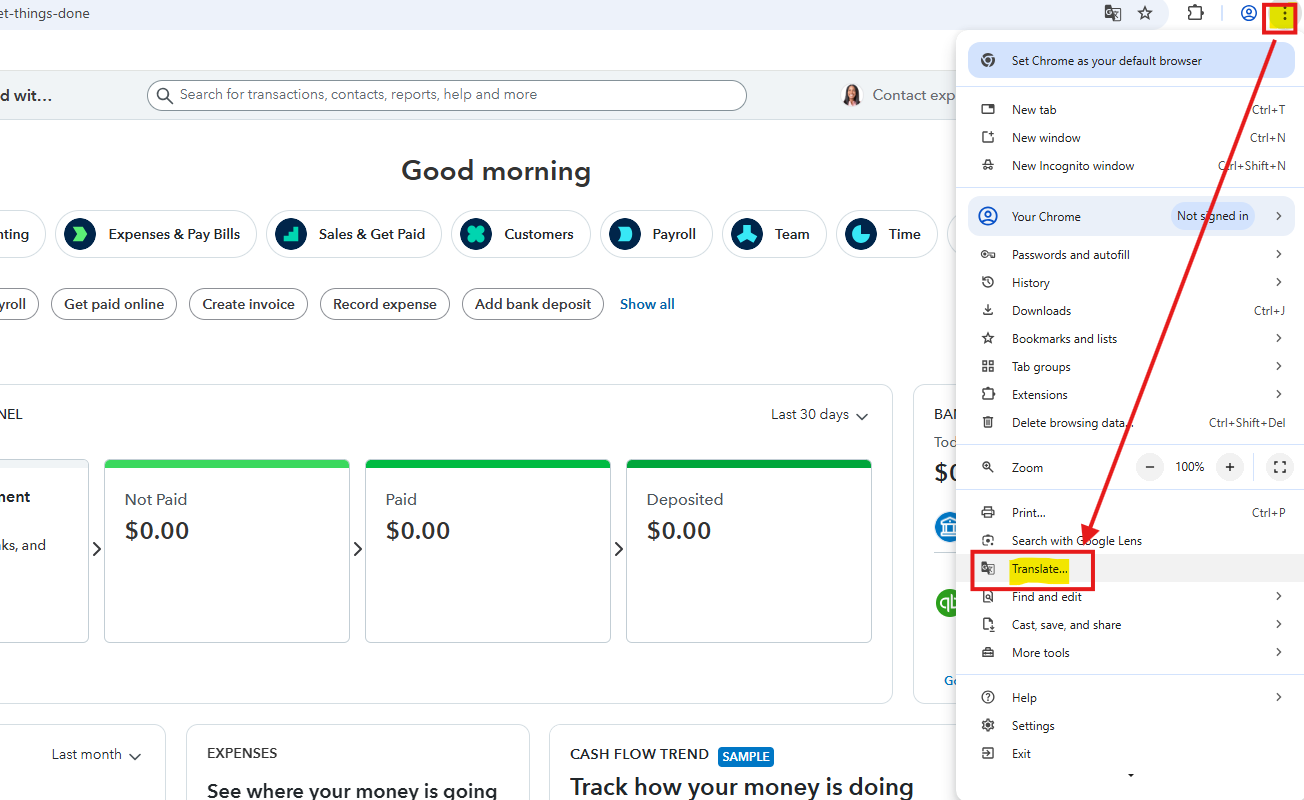1304x800 pixels.
Task: Open the Show all link
Action: pos(647,304)
